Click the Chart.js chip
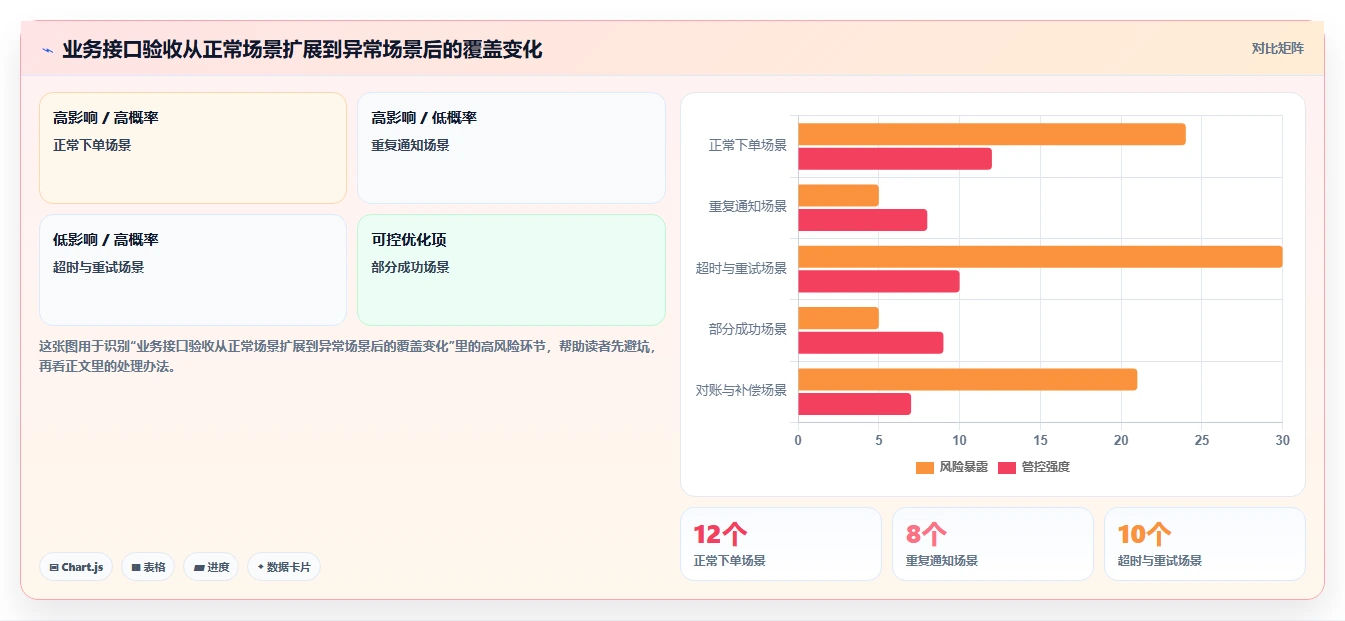The image size is (1345, 621). point(76,567)
